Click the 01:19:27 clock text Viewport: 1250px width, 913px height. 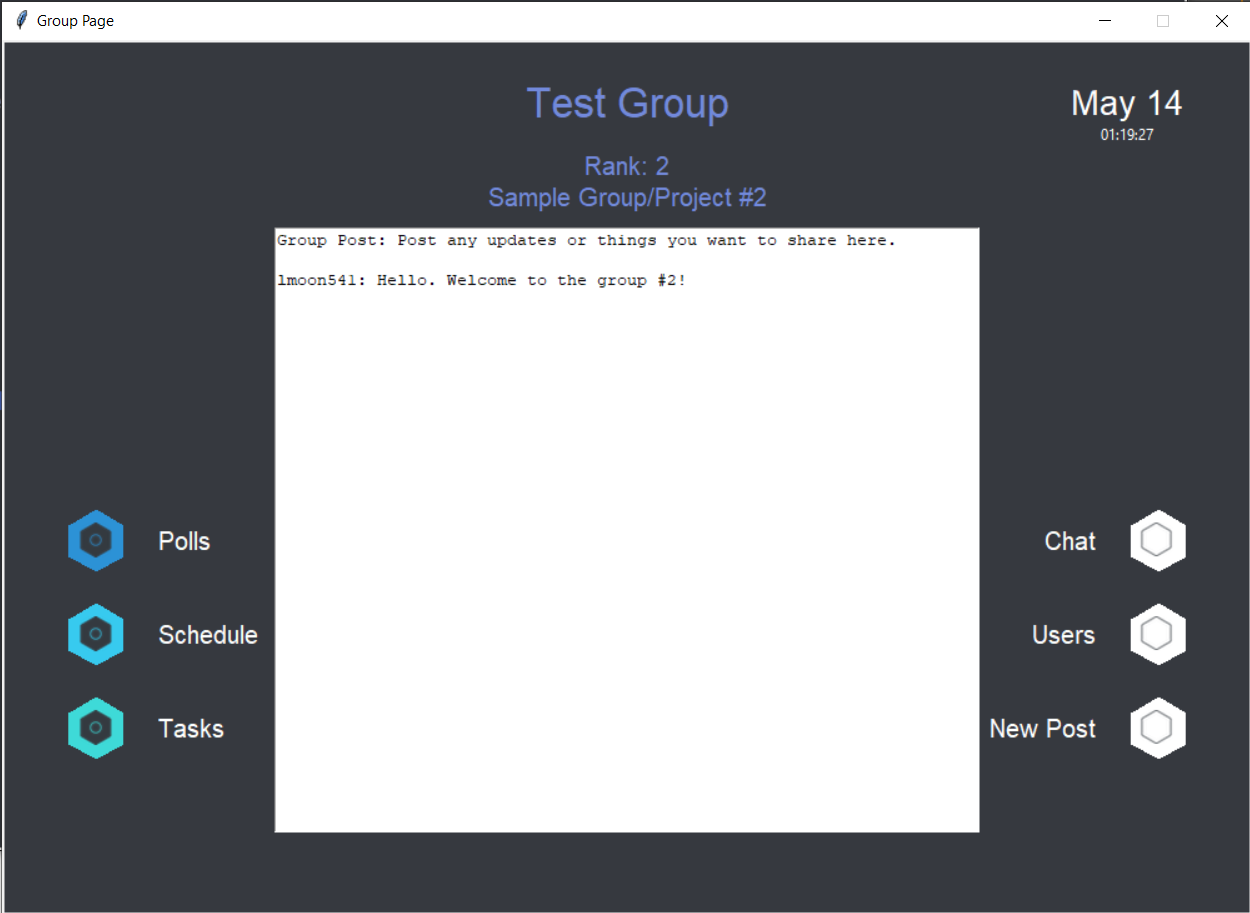1127,135
